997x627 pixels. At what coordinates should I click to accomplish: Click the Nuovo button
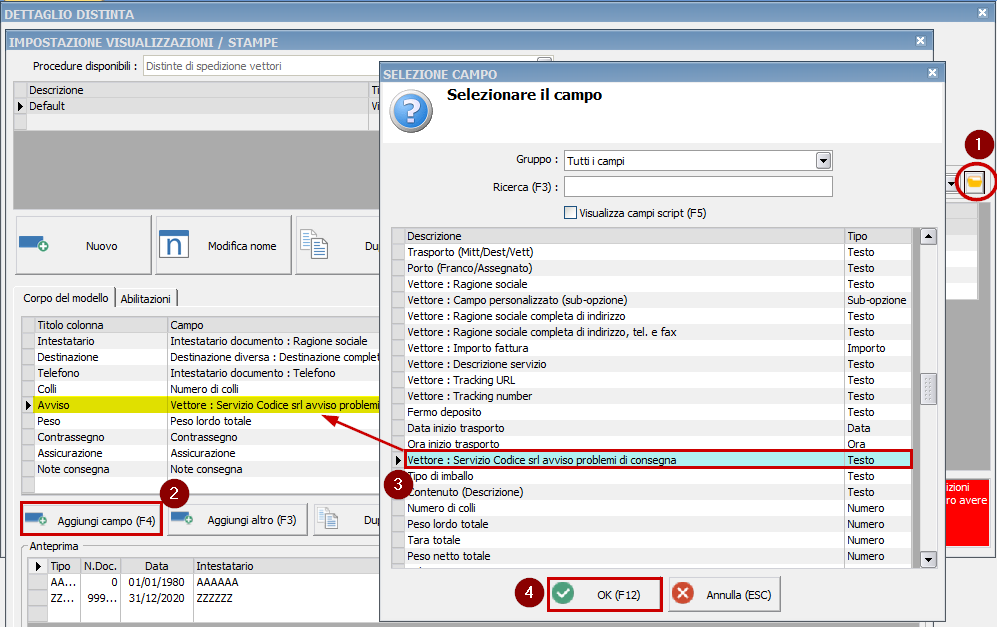pos(83,245)
